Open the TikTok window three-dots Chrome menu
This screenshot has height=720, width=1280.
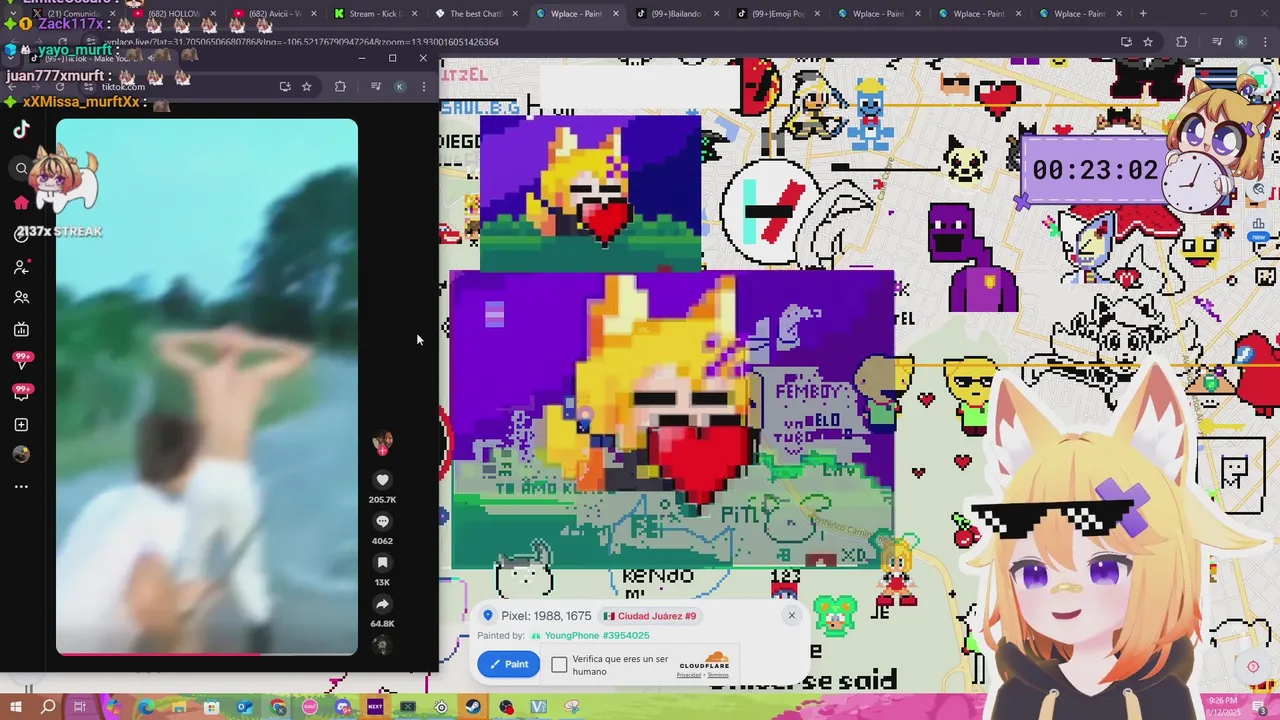[x=423, y=87]
